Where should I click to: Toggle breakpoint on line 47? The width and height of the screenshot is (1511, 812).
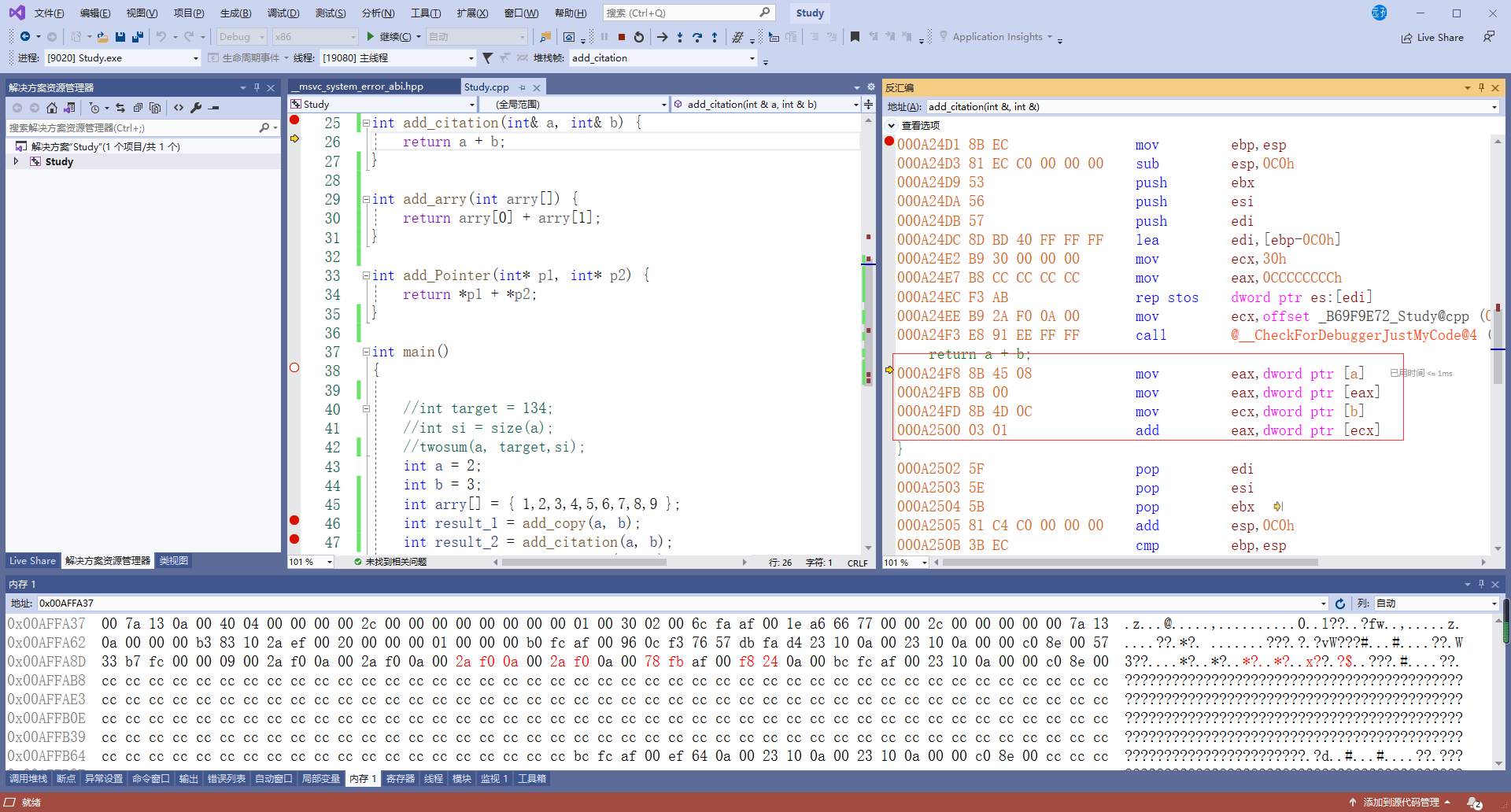click(294, 539)
